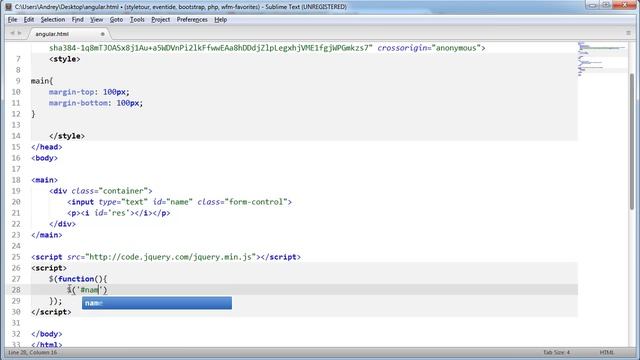Open the File menu
Image resolution: width=640 pixels, height=360 pixels.
pyautogui.click(x=12, y=20)
